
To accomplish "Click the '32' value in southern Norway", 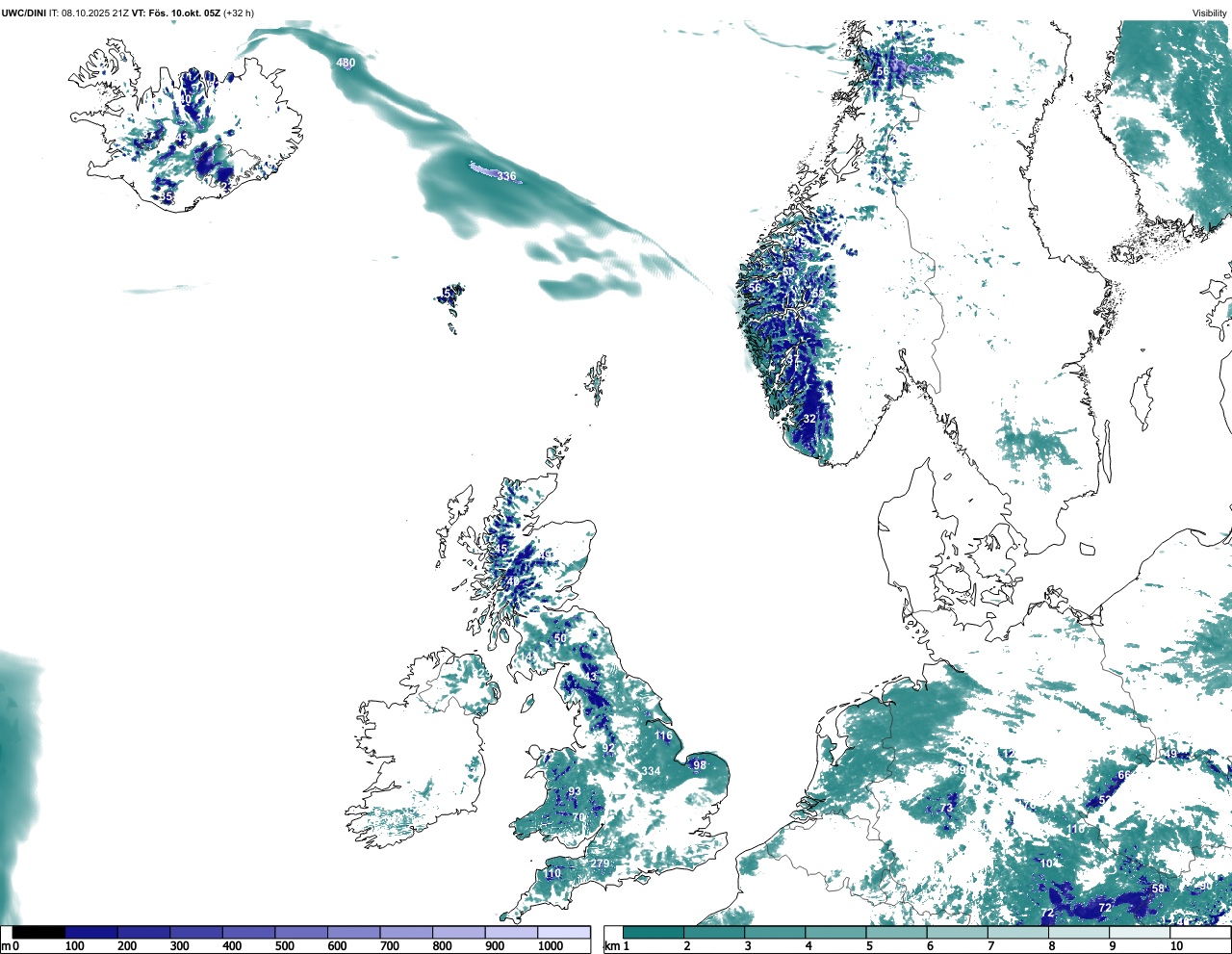I will point(809,419).
